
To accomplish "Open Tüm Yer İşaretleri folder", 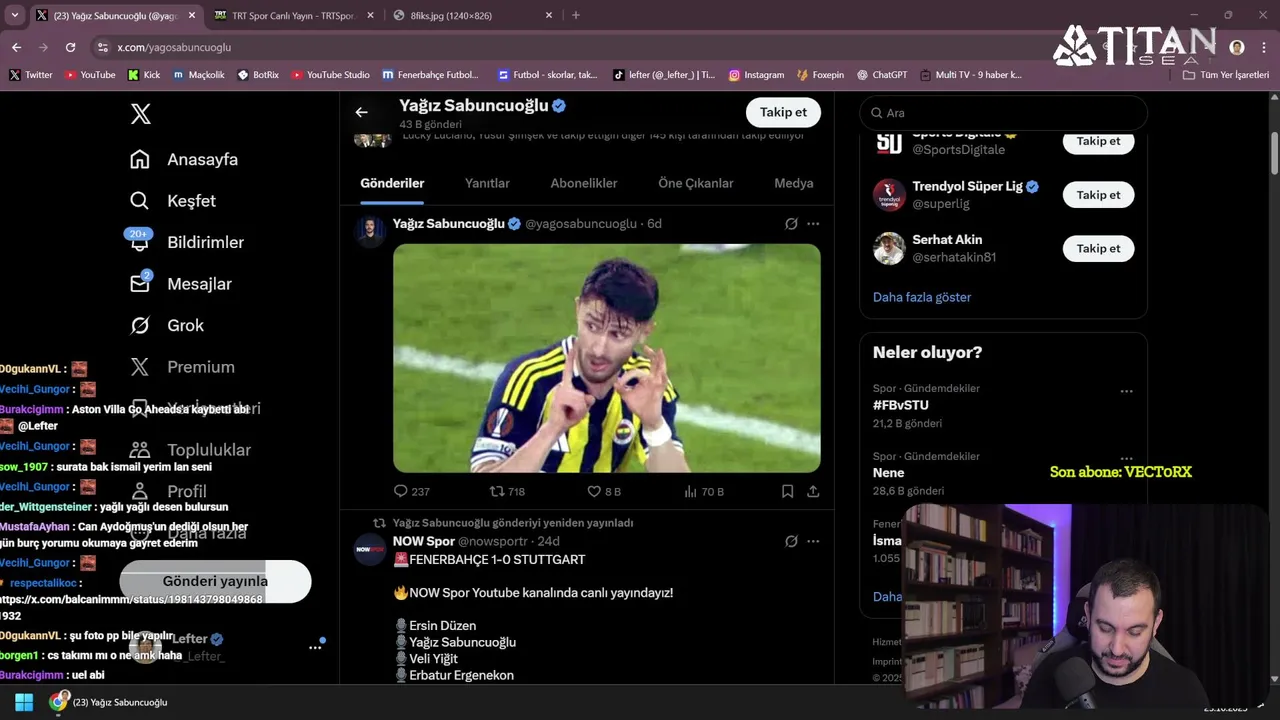I will point(1226,75).
